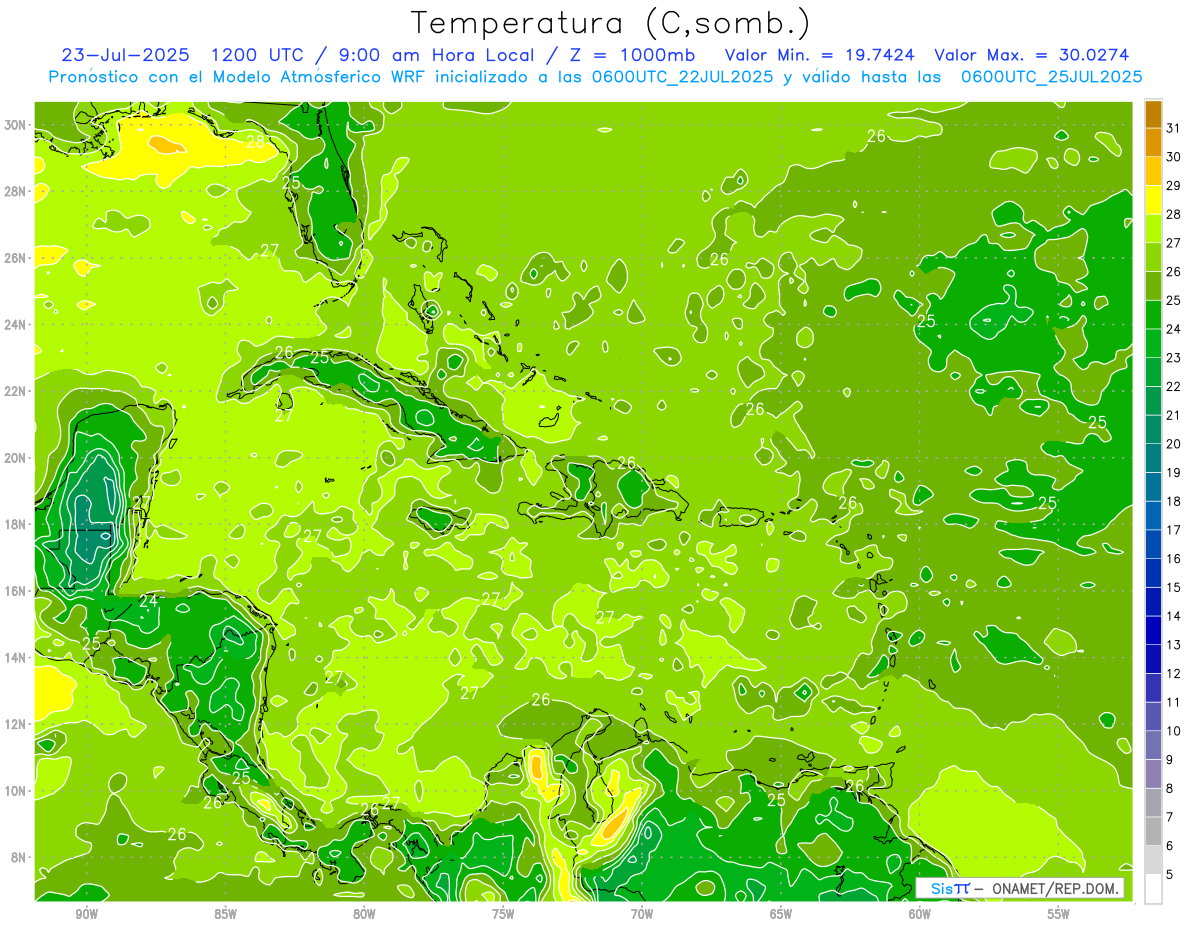
Task: Pick the gray colorbar swatch between 6 and 7
Action: coord(1153,831)
